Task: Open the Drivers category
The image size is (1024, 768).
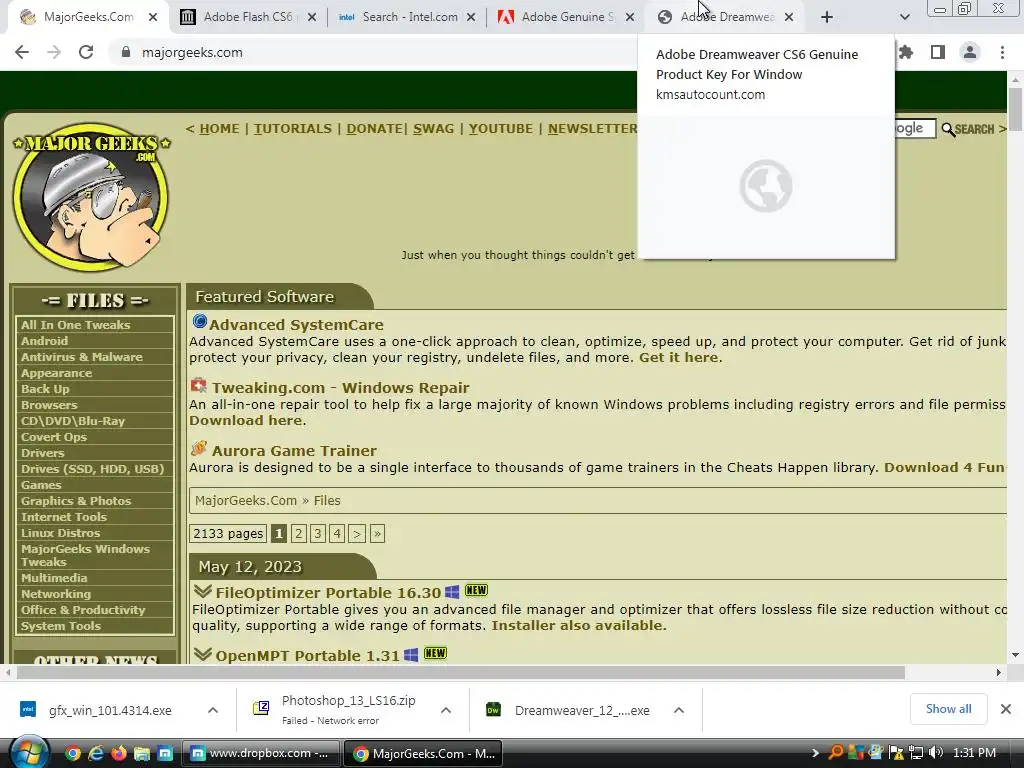Action: click(x=42, y=453)
